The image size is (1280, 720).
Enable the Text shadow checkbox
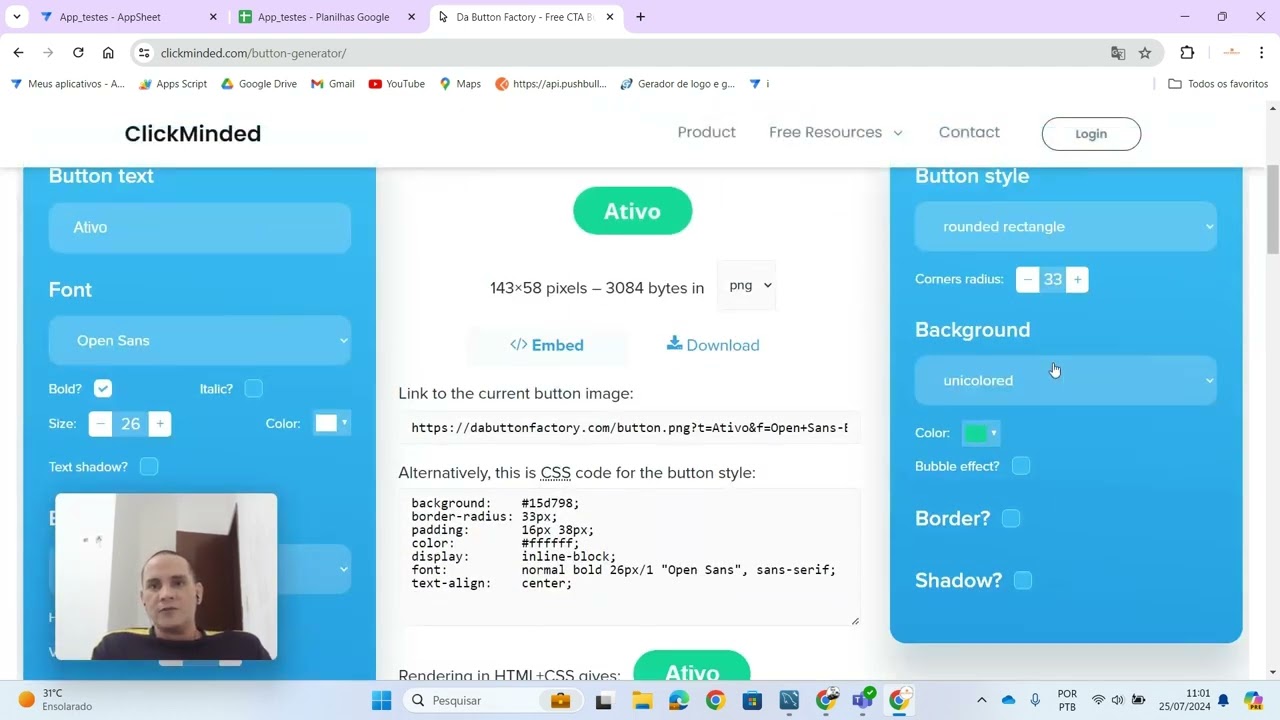(149, 467)
